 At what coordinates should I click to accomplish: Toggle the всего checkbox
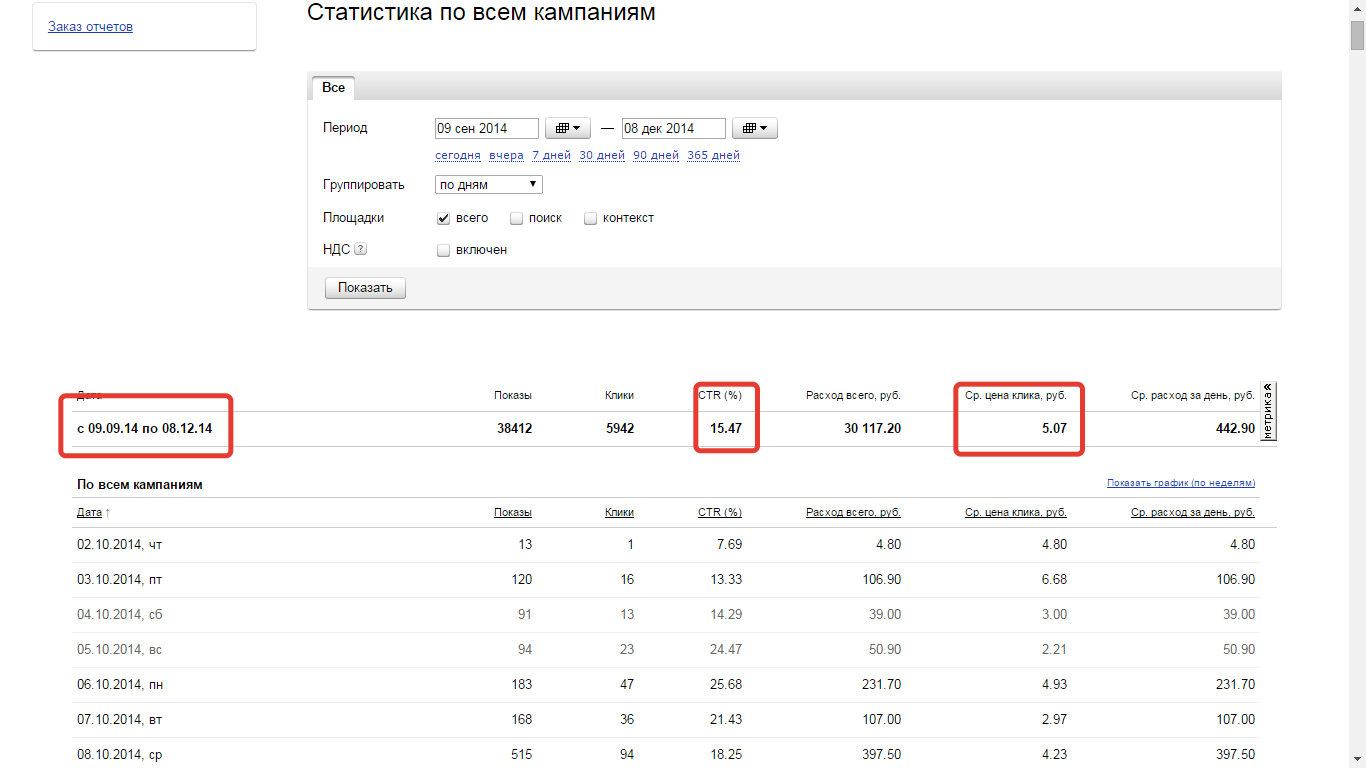click(x=443, y=218)
